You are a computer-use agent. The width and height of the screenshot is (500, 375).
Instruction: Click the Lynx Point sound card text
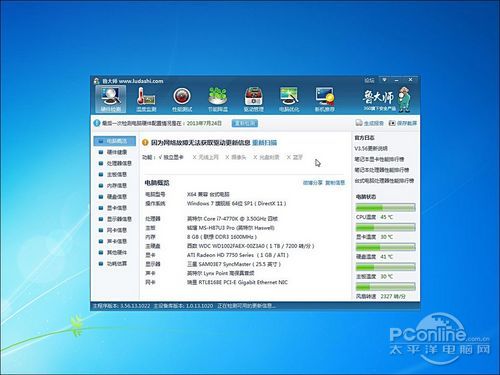[221, 273]
